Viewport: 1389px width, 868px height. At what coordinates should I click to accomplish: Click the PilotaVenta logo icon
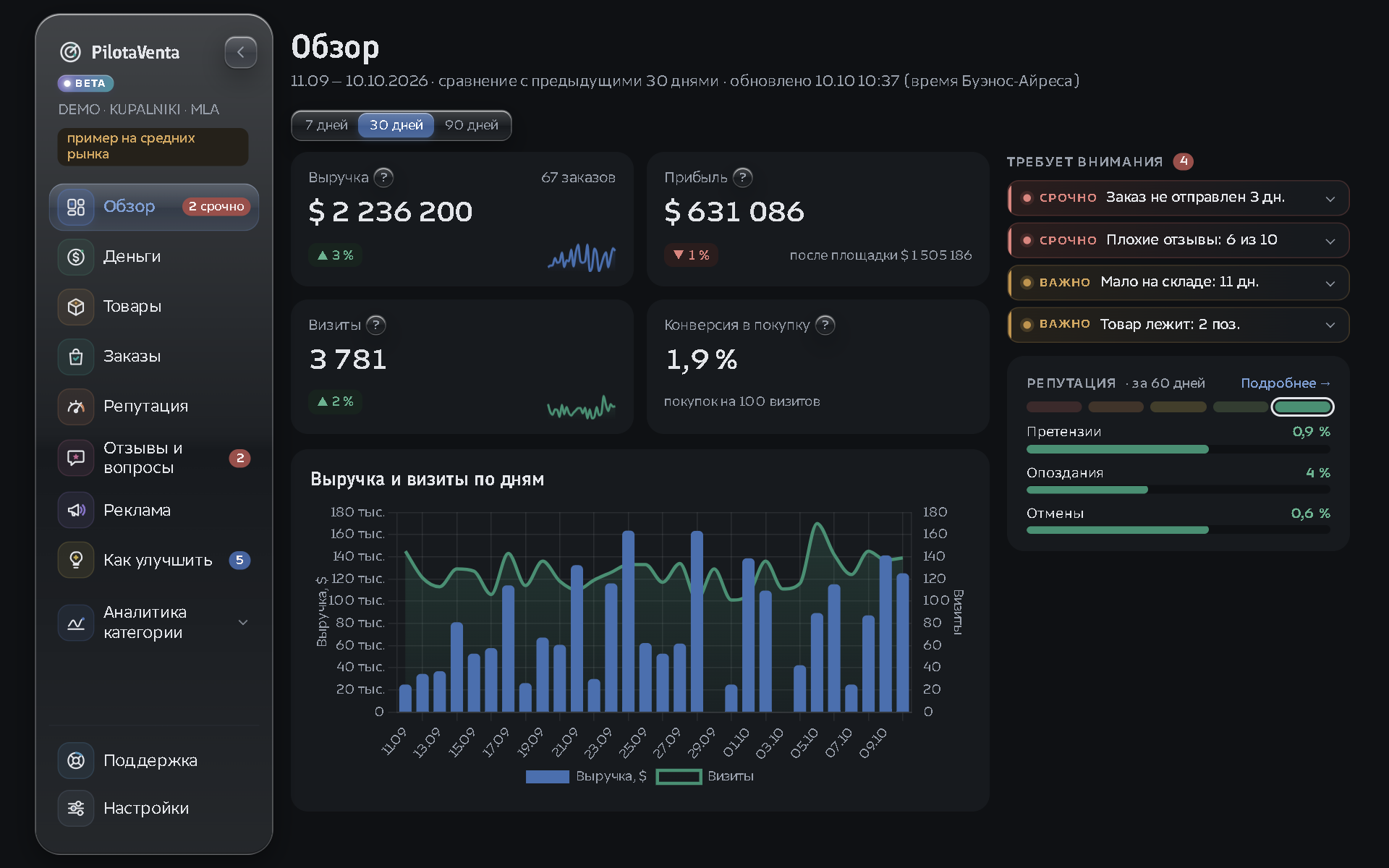click(x=70, y=52)
